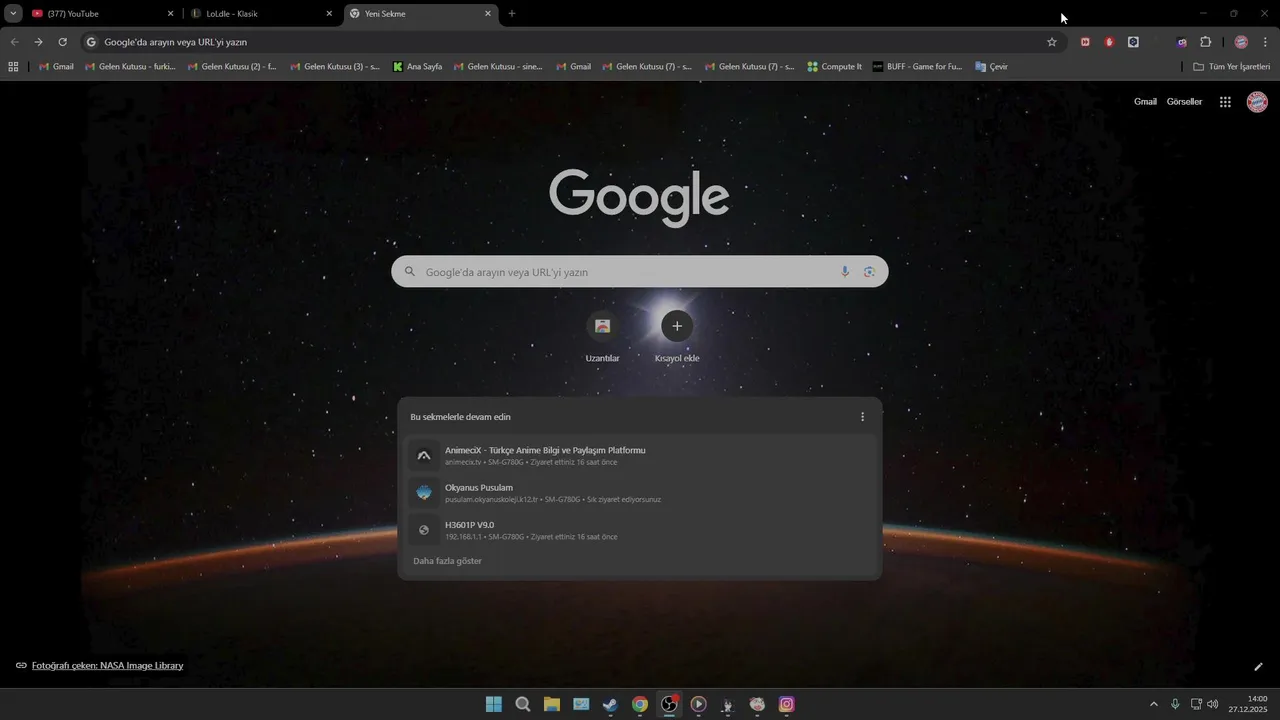Start voice search with microphone icon
Image resolution: width=1280 pixels, height=720 pixels.
845,272
